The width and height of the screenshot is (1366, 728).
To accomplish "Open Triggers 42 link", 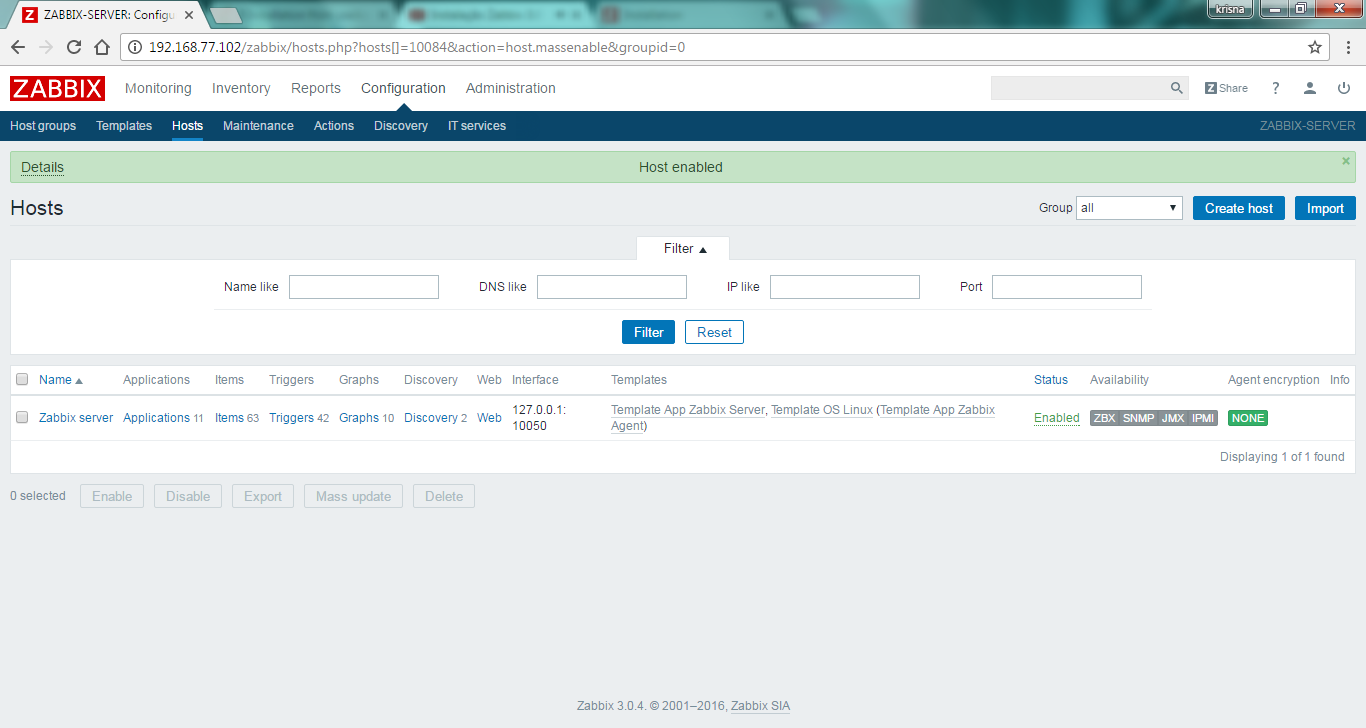I will point(291,418).
